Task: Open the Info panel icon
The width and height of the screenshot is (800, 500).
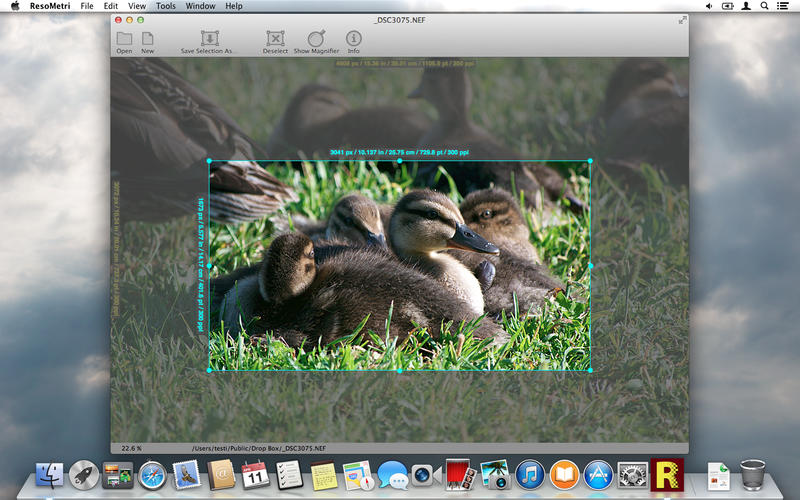Action: point(354,38)
